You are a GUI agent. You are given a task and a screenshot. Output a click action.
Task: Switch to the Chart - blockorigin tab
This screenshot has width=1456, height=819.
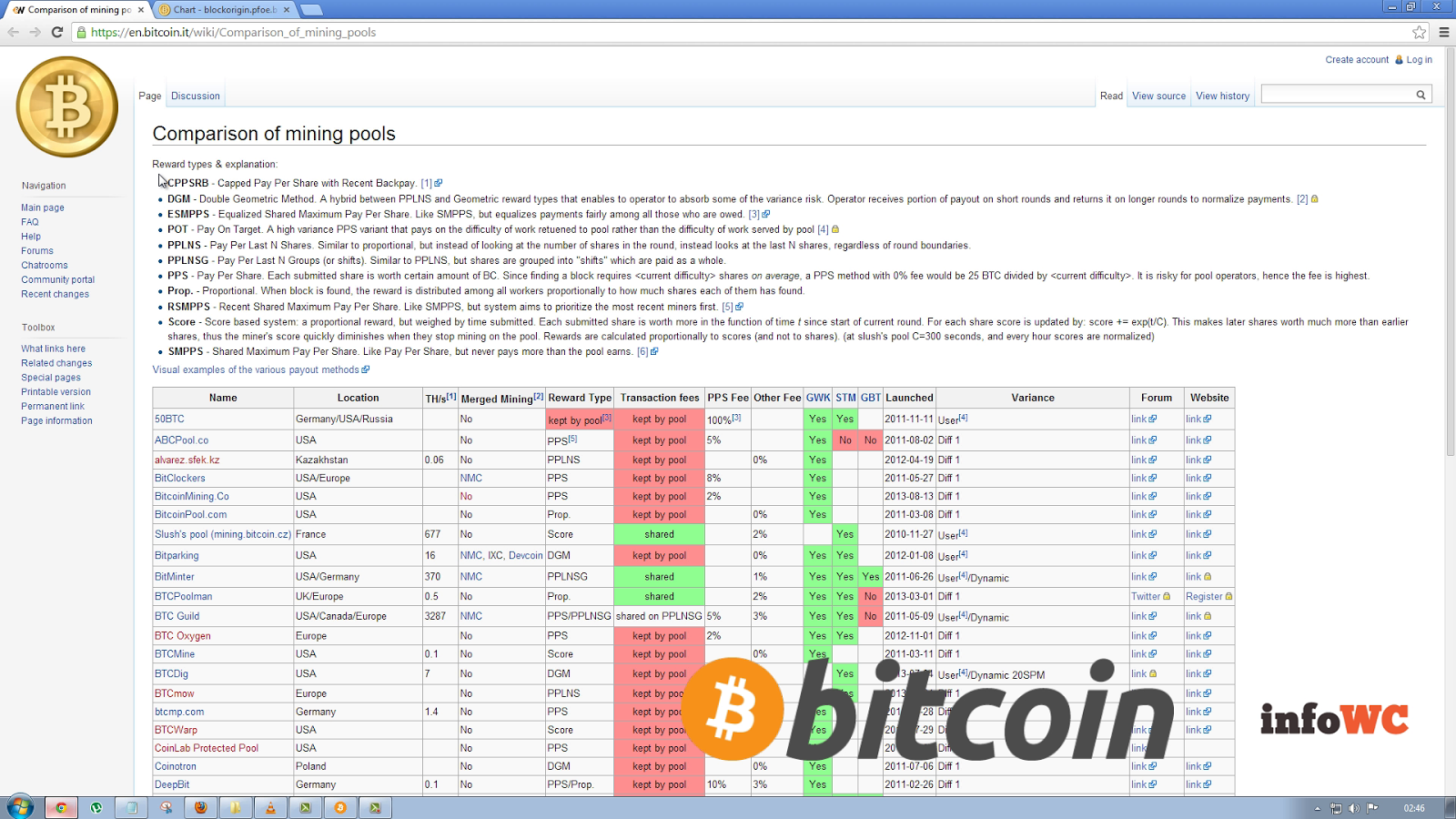[x=225, y=10]
